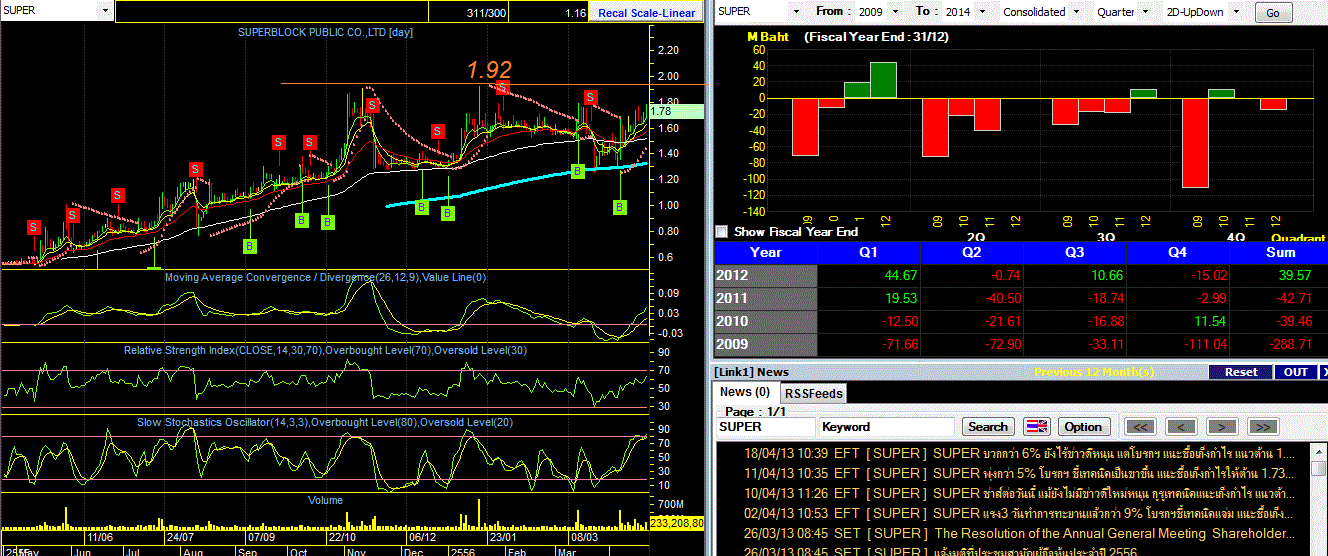Click the 44.67 Q1 2012 cell

pyautogui.click(x=869, y=275)
